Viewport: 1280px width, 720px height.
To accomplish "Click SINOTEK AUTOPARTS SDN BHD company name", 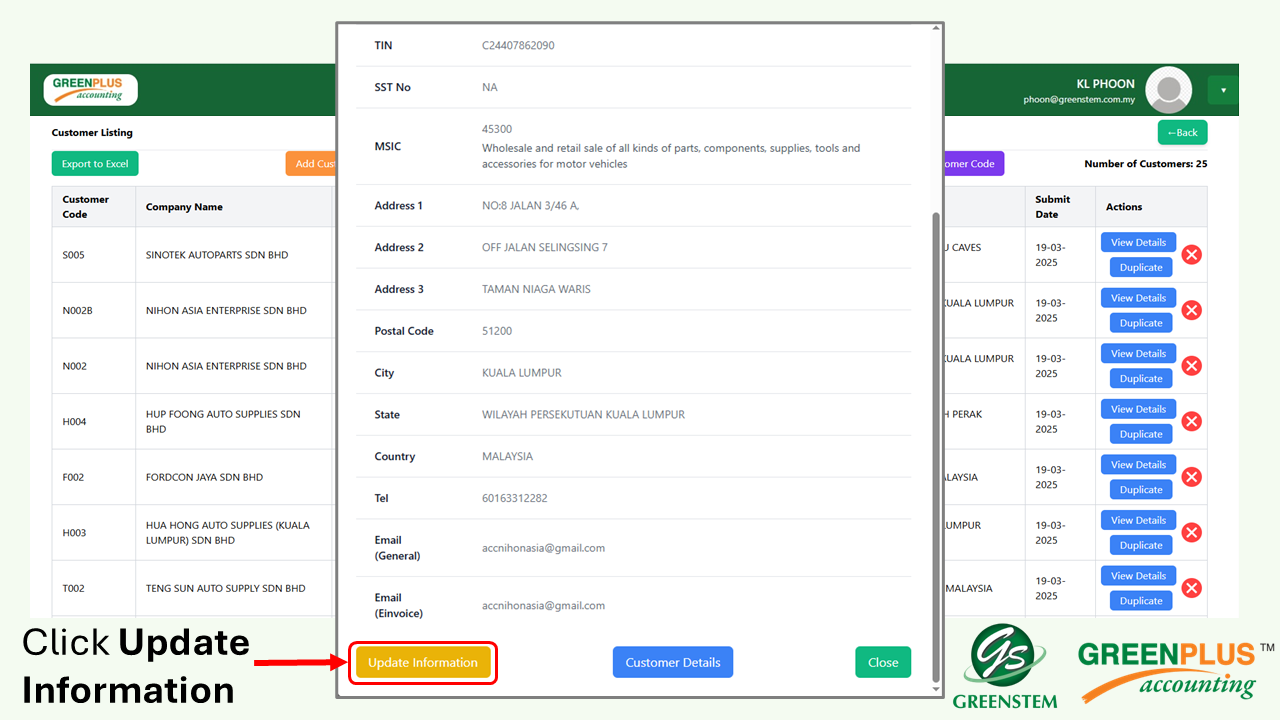I will click(x=217, y=255).
